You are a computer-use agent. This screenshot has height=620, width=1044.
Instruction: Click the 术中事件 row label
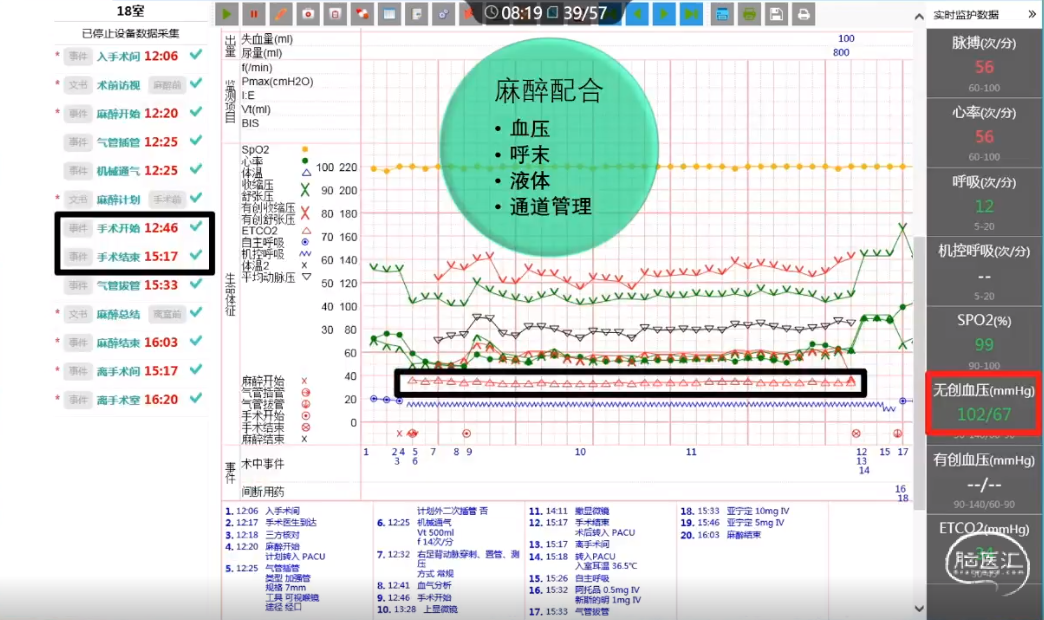point(263,464)
